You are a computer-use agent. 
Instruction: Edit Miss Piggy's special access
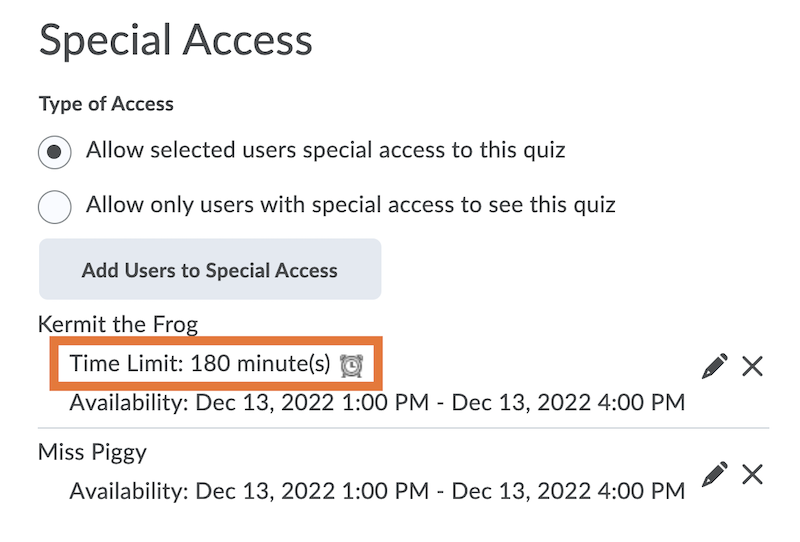(715, 474)
